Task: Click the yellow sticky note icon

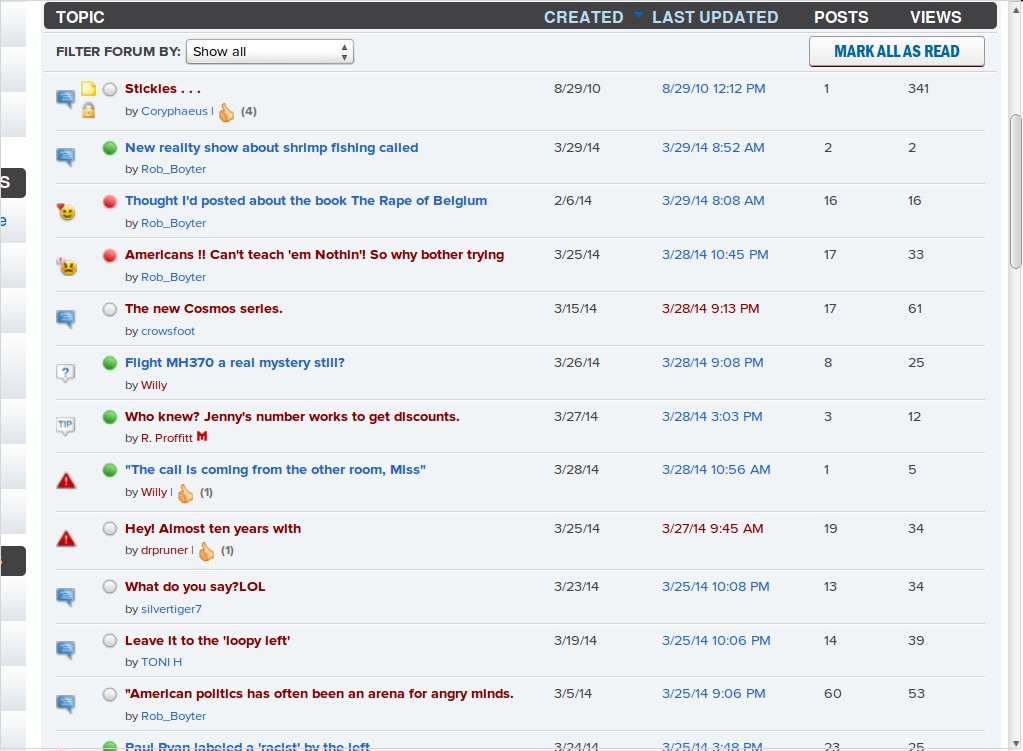Action: (x=88, y=89)
